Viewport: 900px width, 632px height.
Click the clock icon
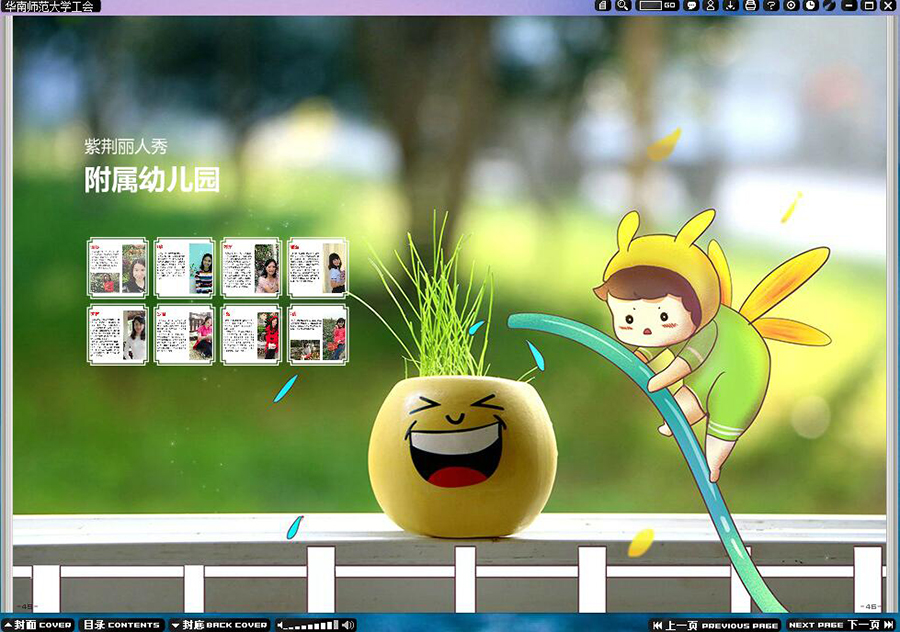[x=810, y=6]
